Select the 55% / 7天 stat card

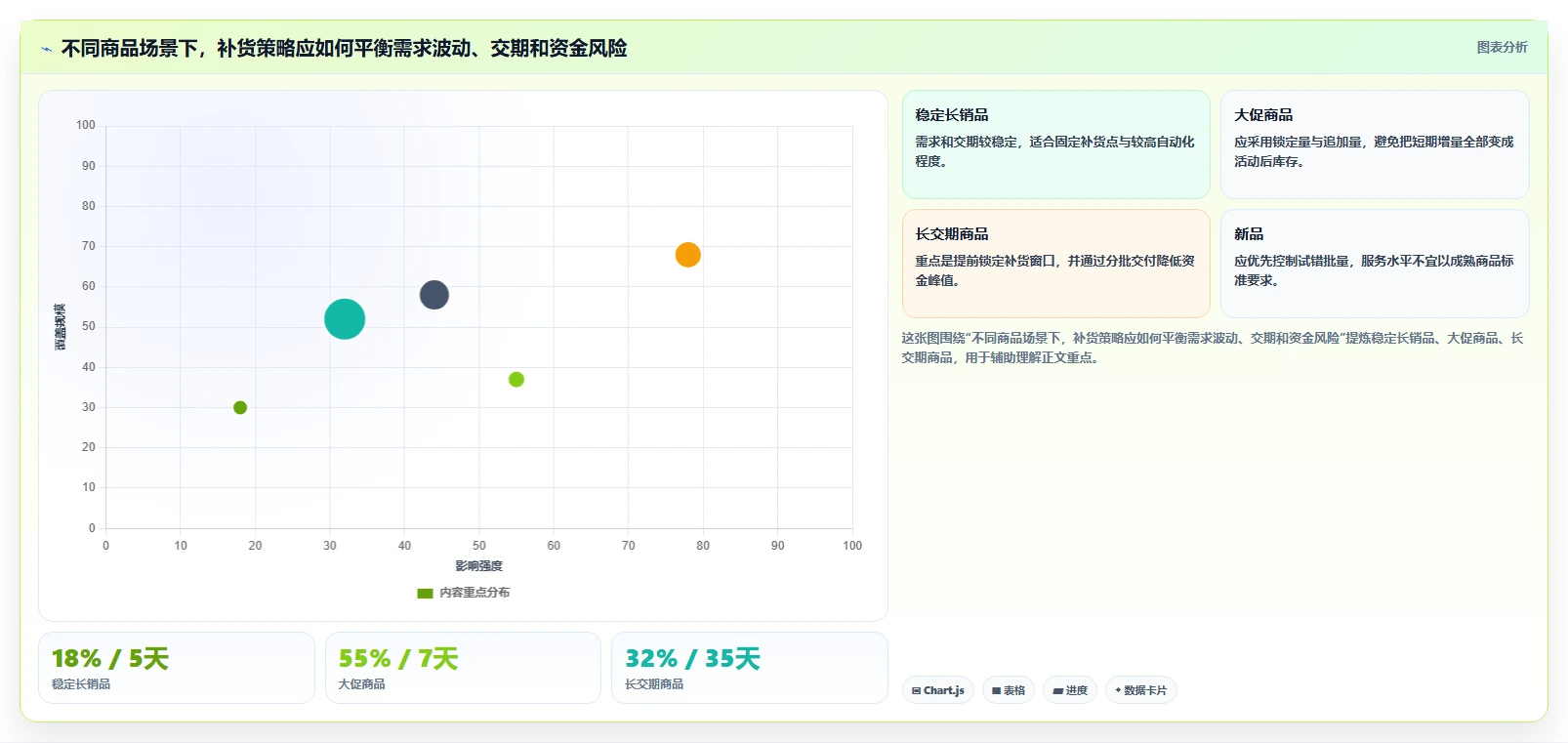tap(463, 668)
